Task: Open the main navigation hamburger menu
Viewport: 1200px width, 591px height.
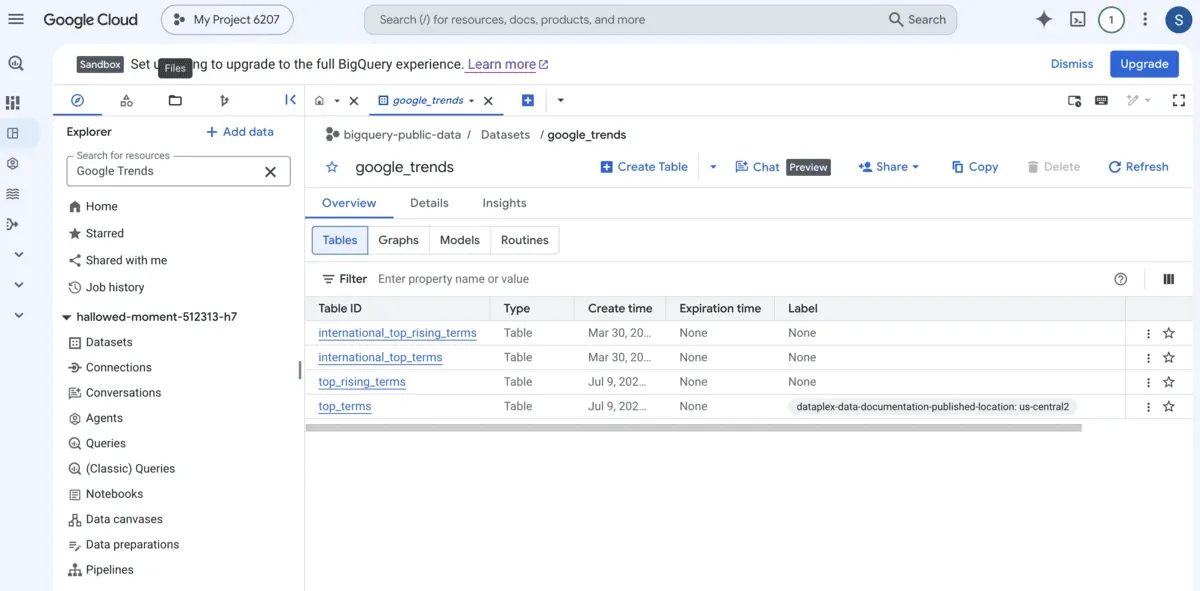Action: (x=16, y=19)
